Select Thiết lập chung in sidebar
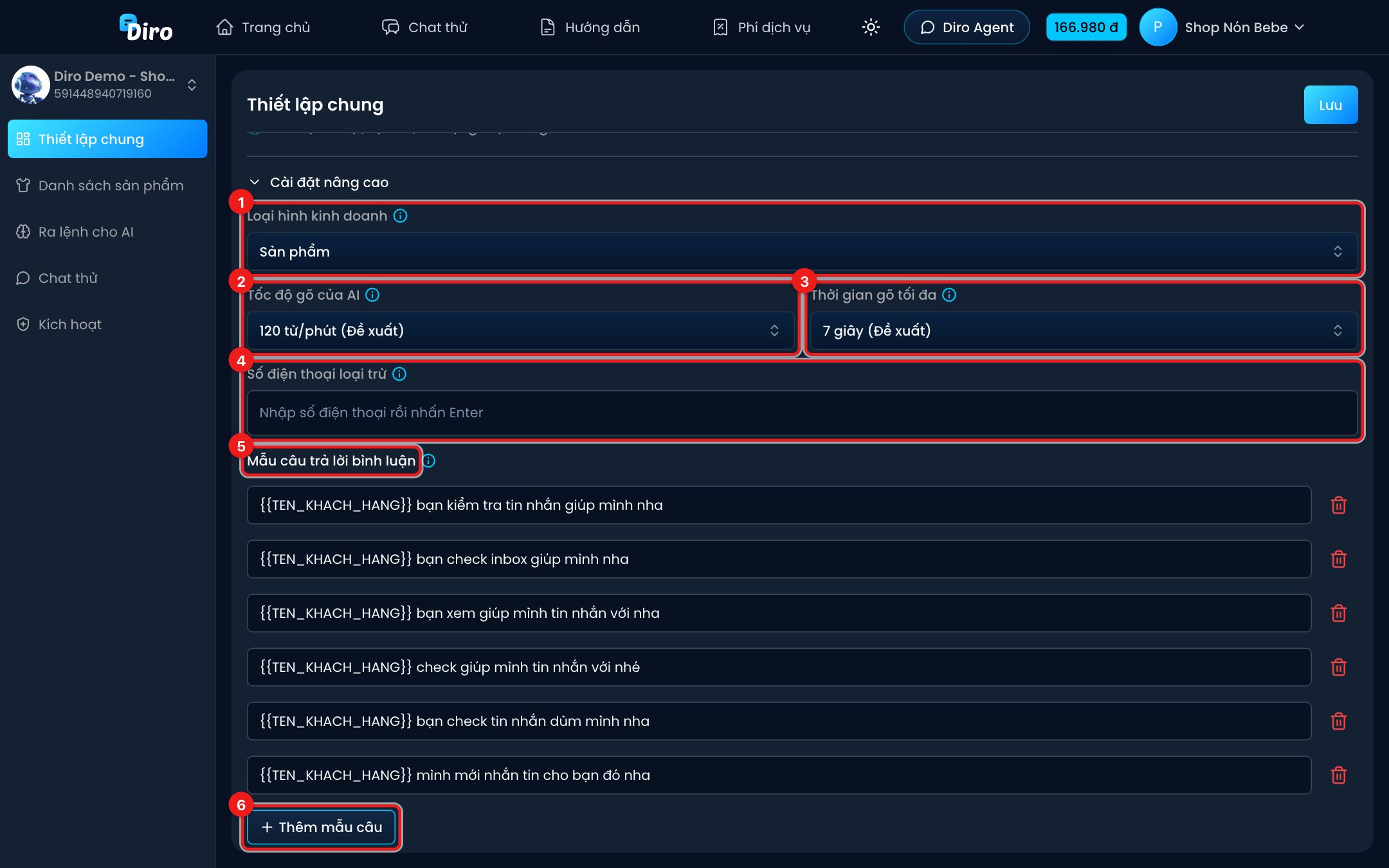1389x868 pixels. (x=107, y=139)
